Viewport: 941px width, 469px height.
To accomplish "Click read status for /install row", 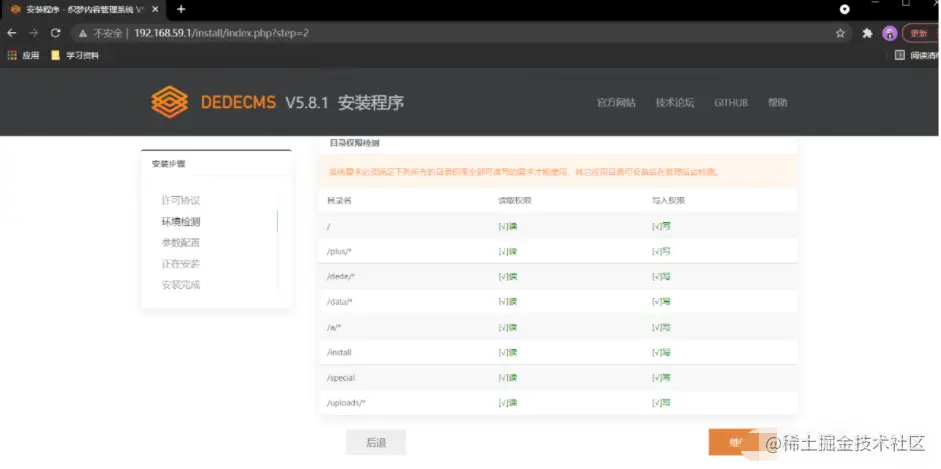I will click(508, 353).
